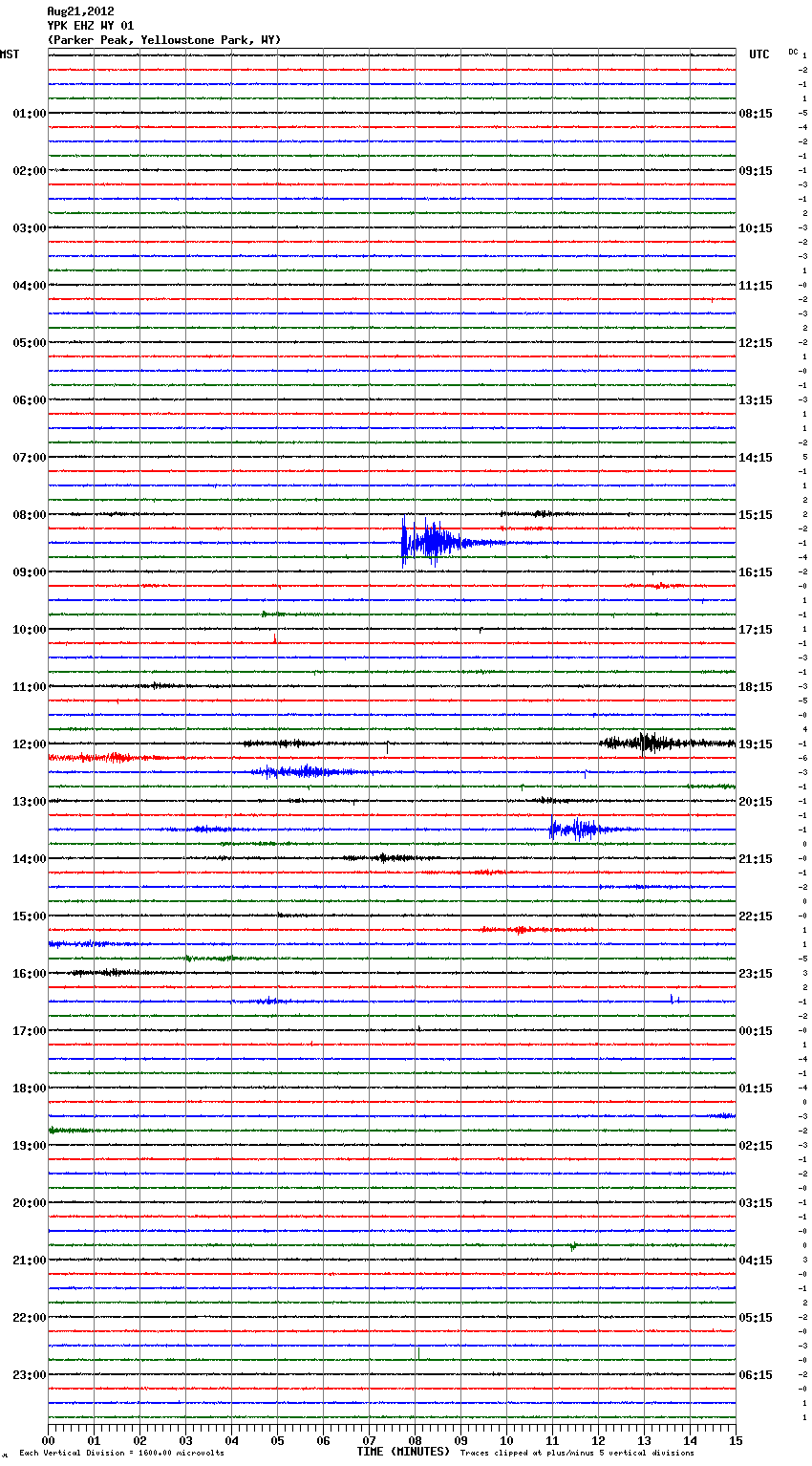This screenshot has width=812, height=1466.
Task: Select the 07:00 MST time label
Action: tap(29, 458)
